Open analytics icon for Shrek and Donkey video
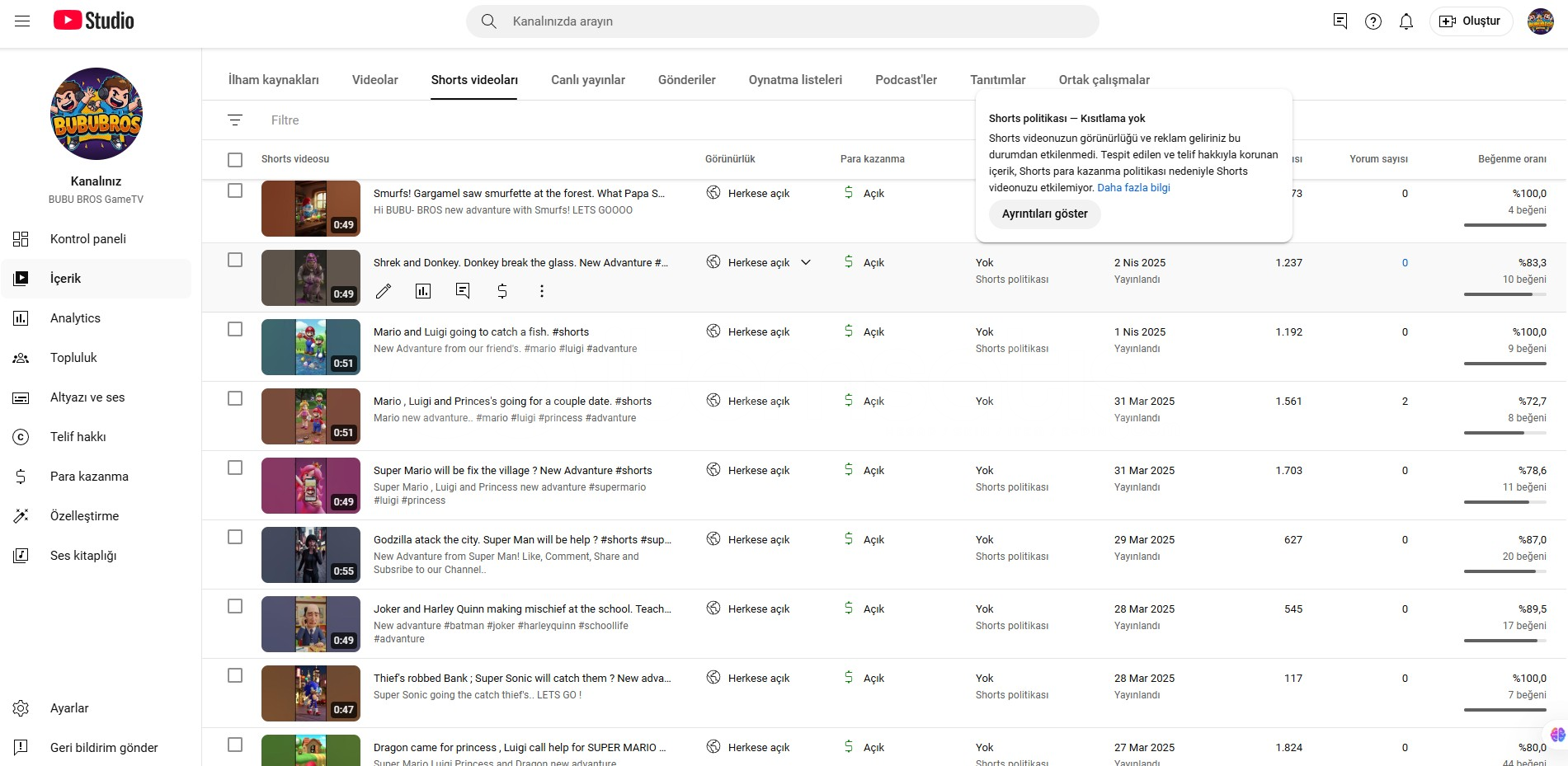Viewport: 1568px width, 766px height. pyautogui.click(x=423, y=291)
